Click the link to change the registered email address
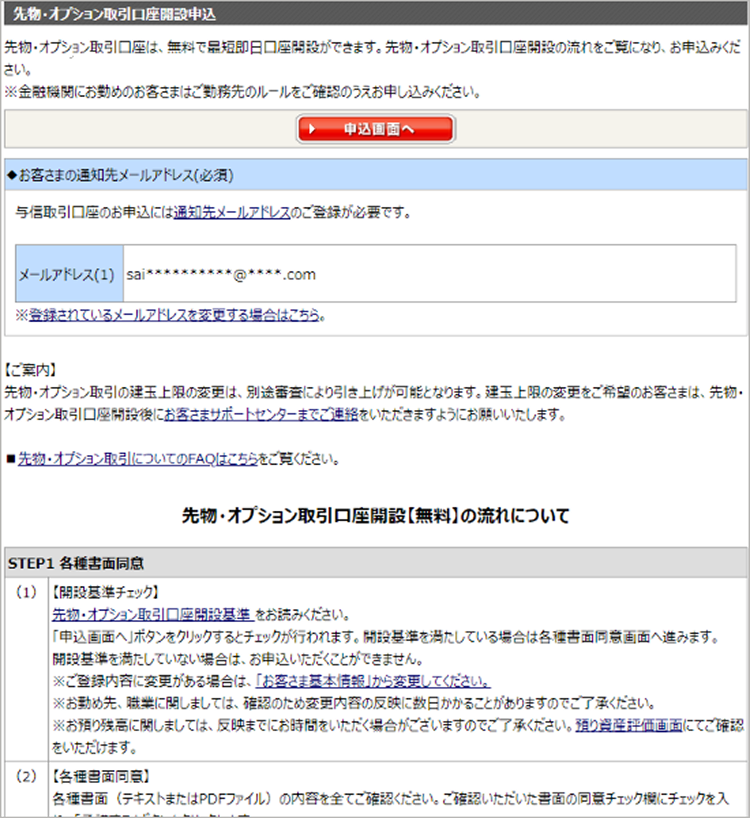Screen dimensions: 750x818 [174, 314]
